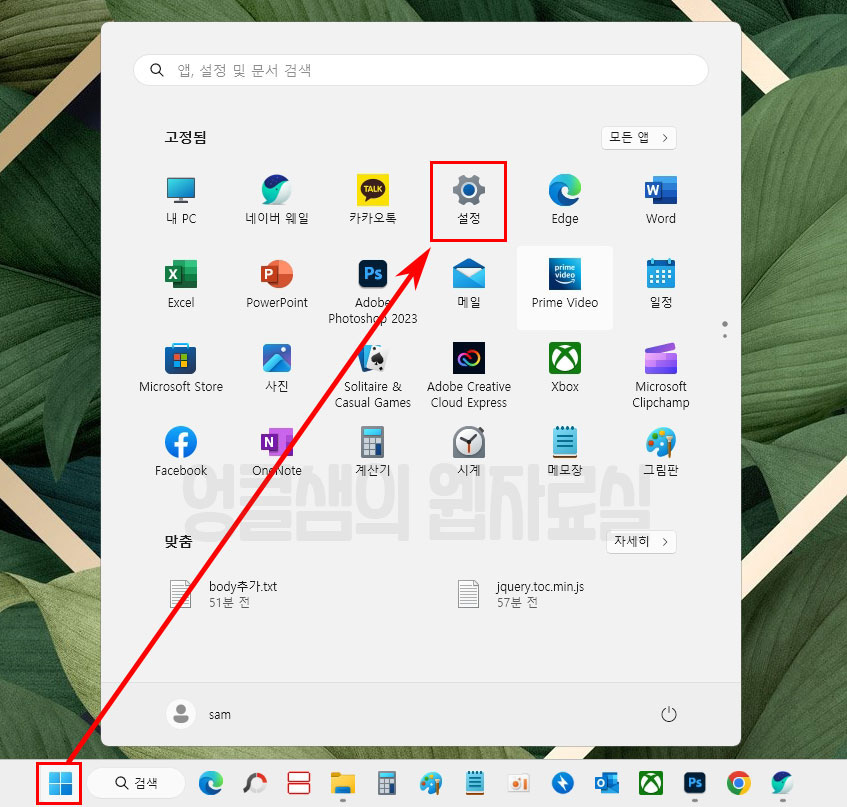Open Word from pinned apps
Viewport: 847px width, 807px height.
coord(661,200)
